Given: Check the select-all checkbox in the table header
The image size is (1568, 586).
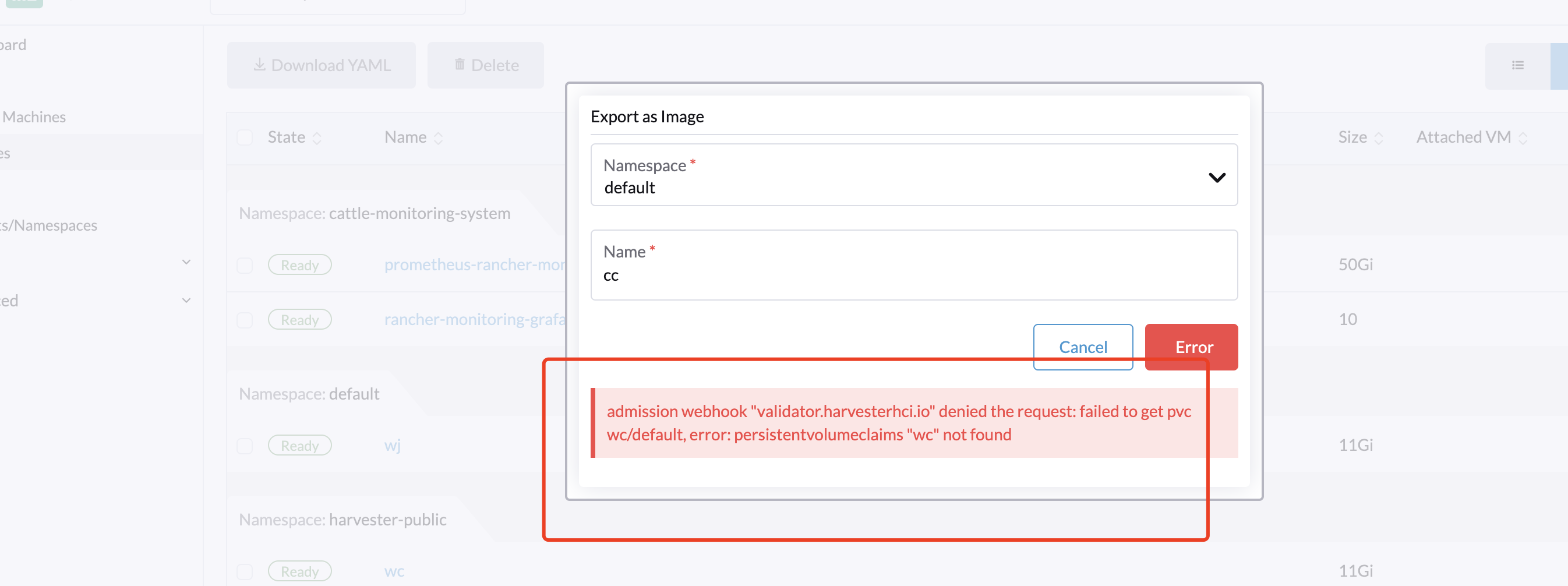Looking at the screenshot, I should pos(245,137).
